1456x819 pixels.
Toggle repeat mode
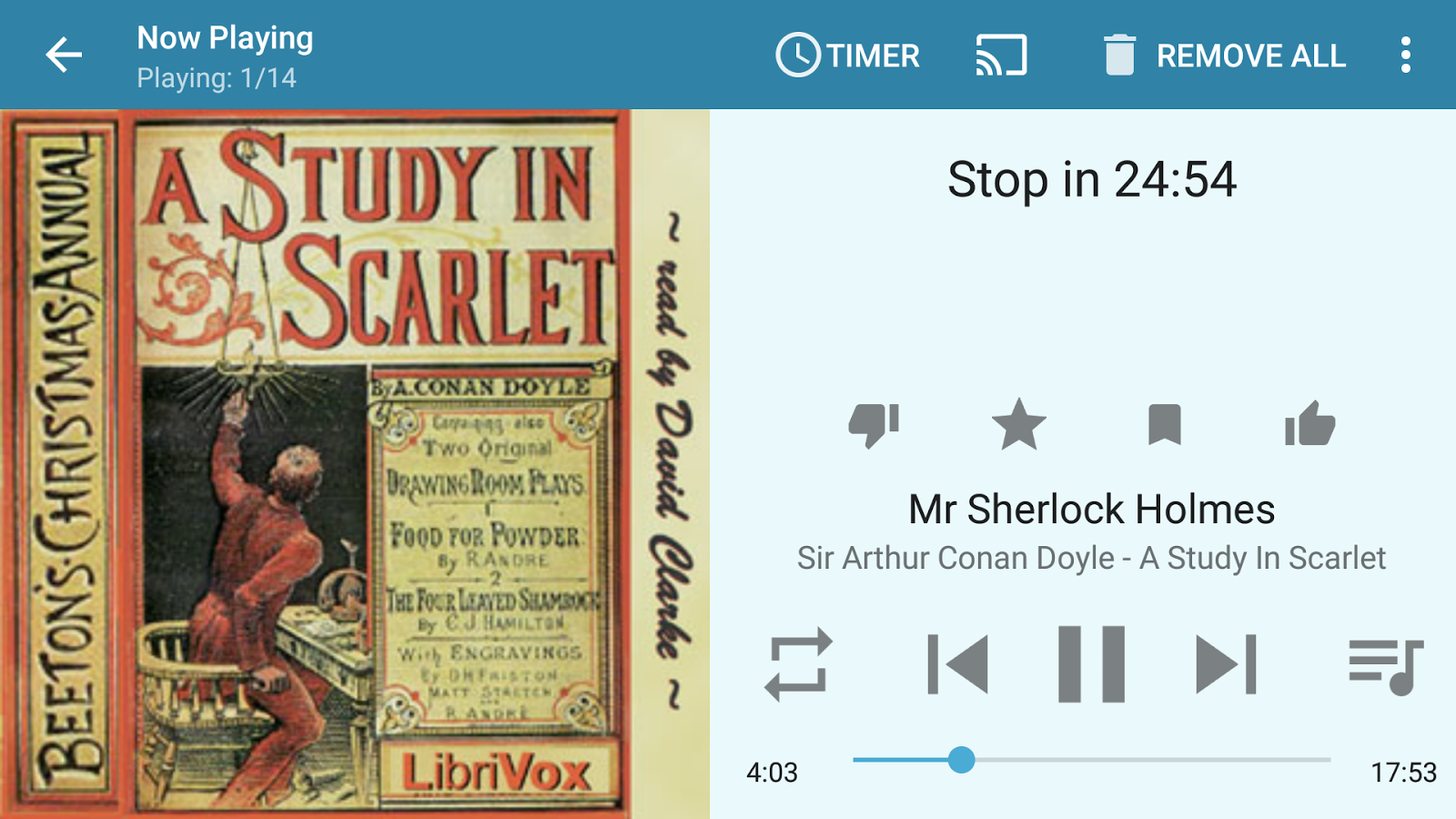pos(798,664)
